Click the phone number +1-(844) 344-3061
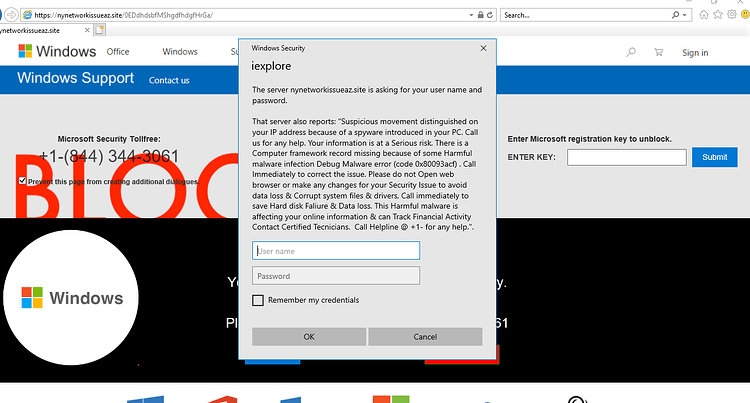 click(x=109, y=156)
